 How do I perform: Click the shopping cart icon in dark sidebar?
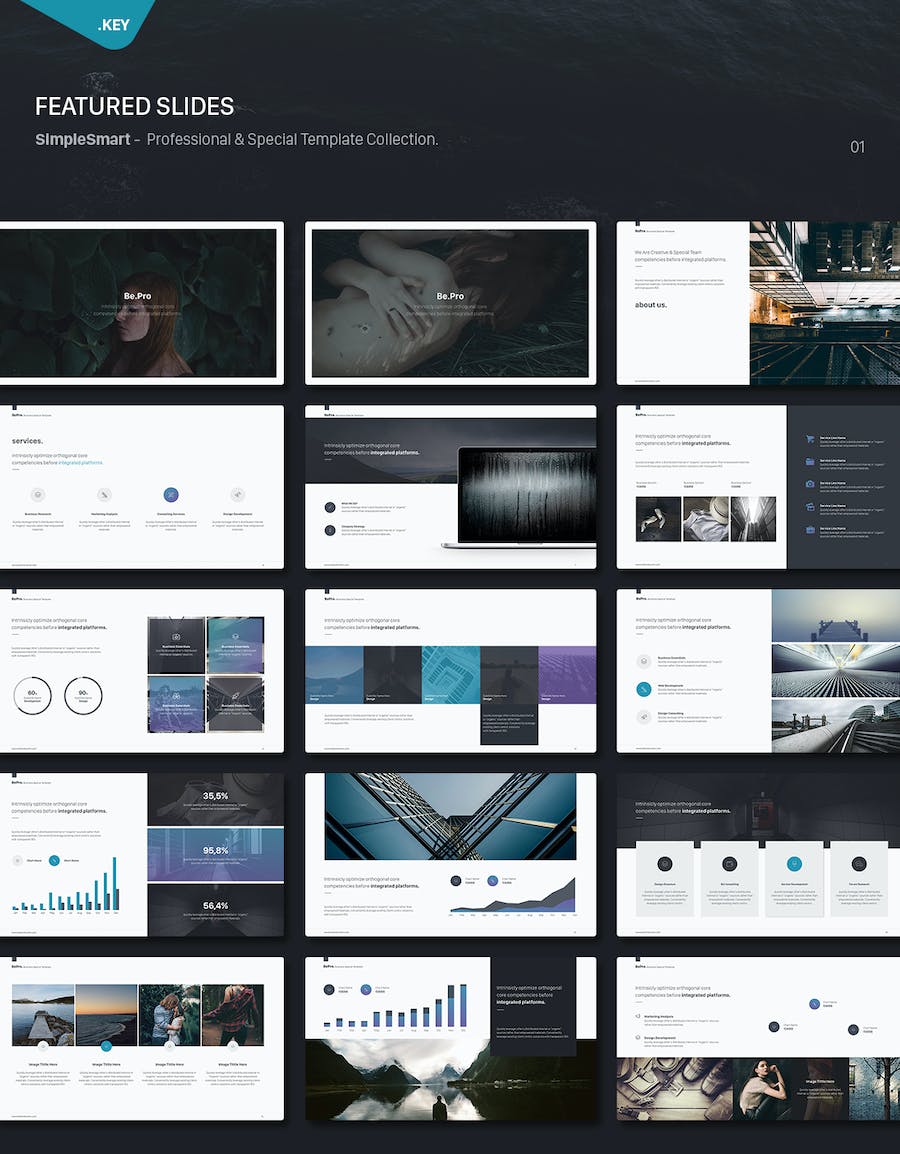pos(810,439)
